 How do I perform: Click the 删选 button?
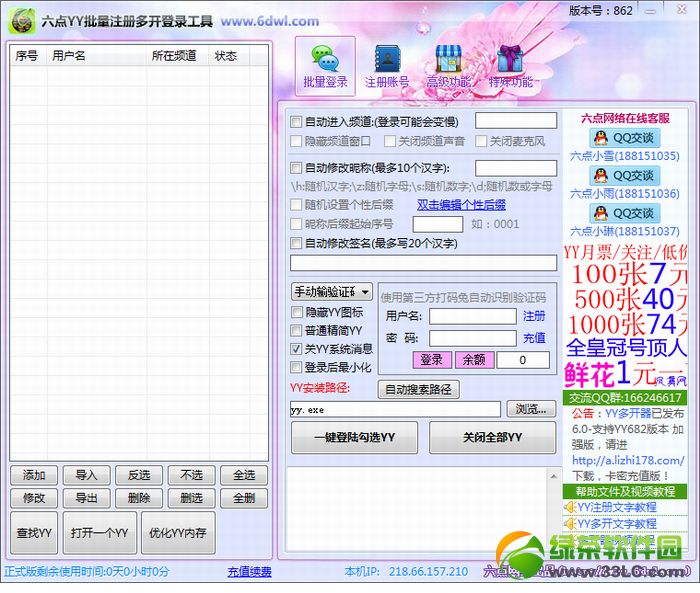pos(192,498)
